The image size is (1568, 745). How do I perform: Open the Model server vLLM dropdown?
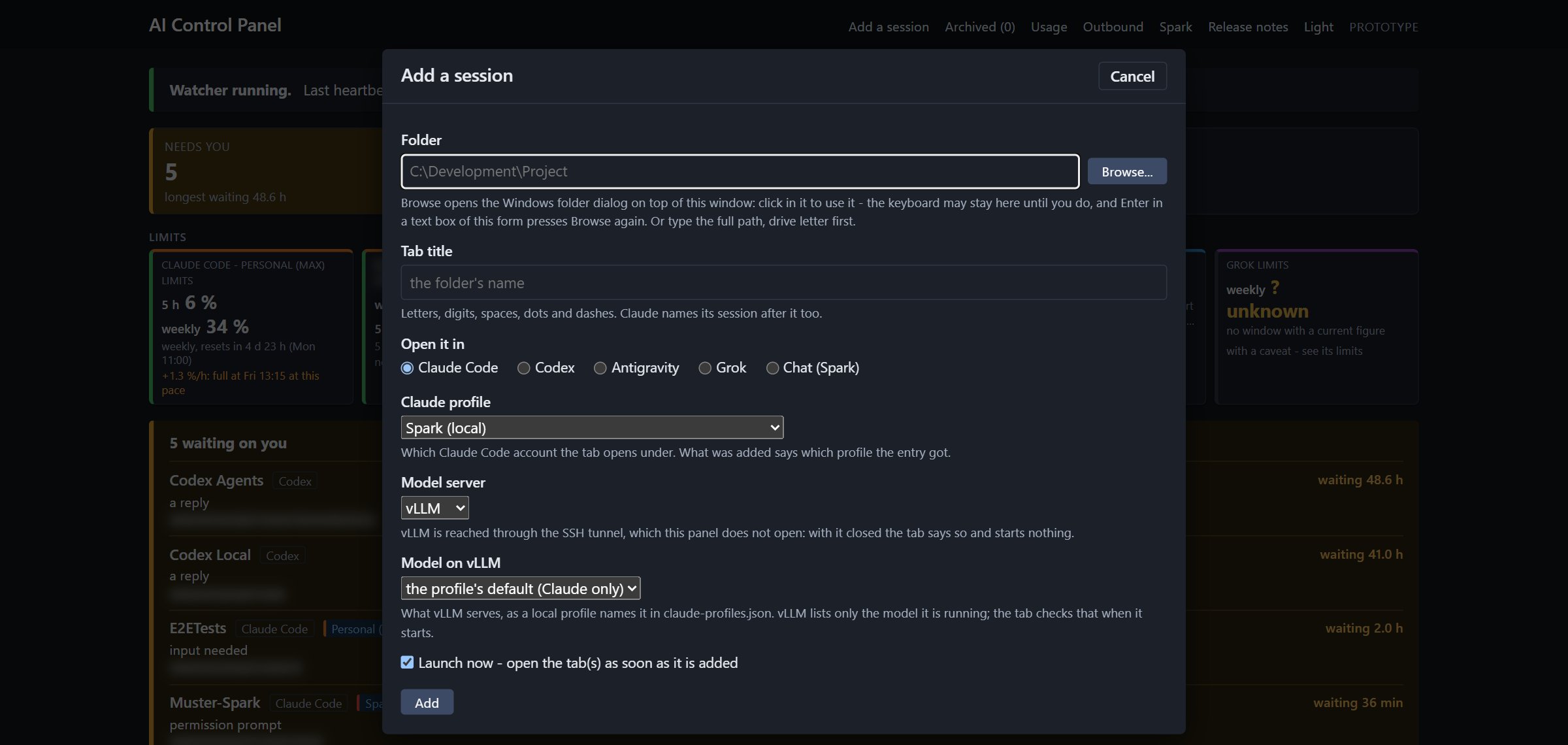pos(434,508)
